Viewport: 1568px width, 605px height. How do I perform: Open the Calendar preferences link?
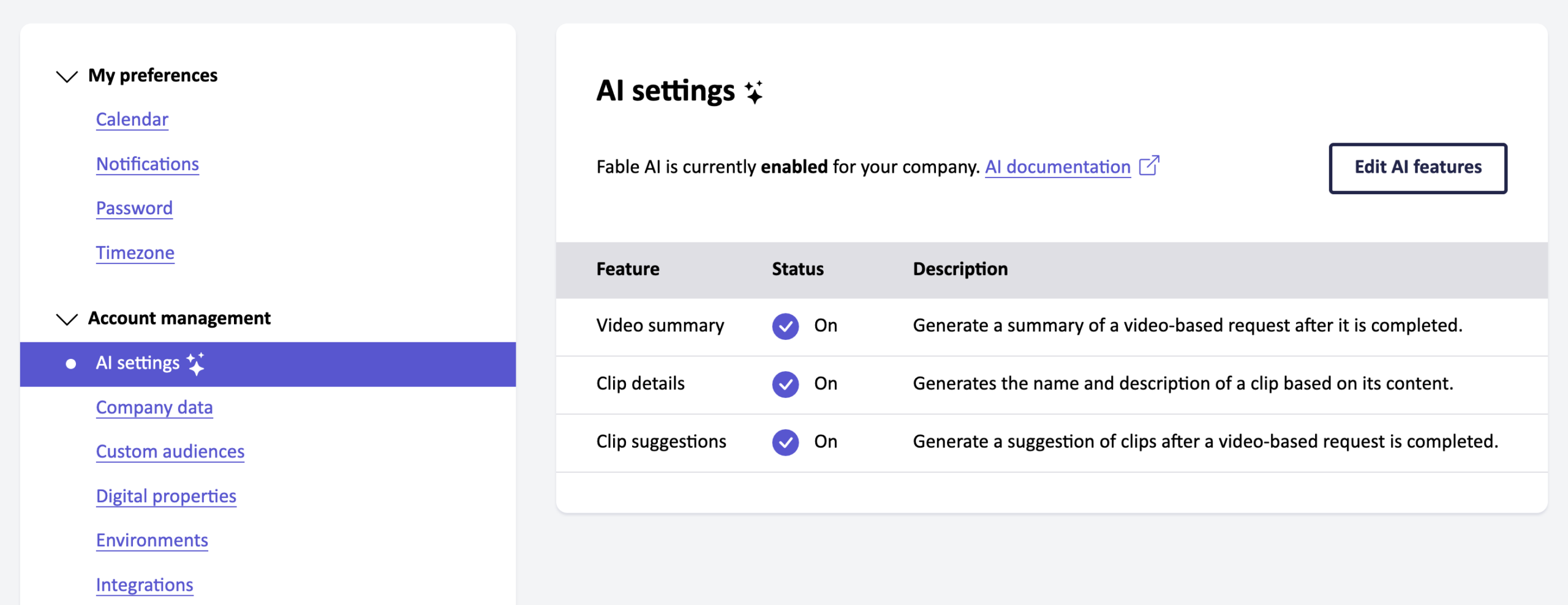coord(132,119)
